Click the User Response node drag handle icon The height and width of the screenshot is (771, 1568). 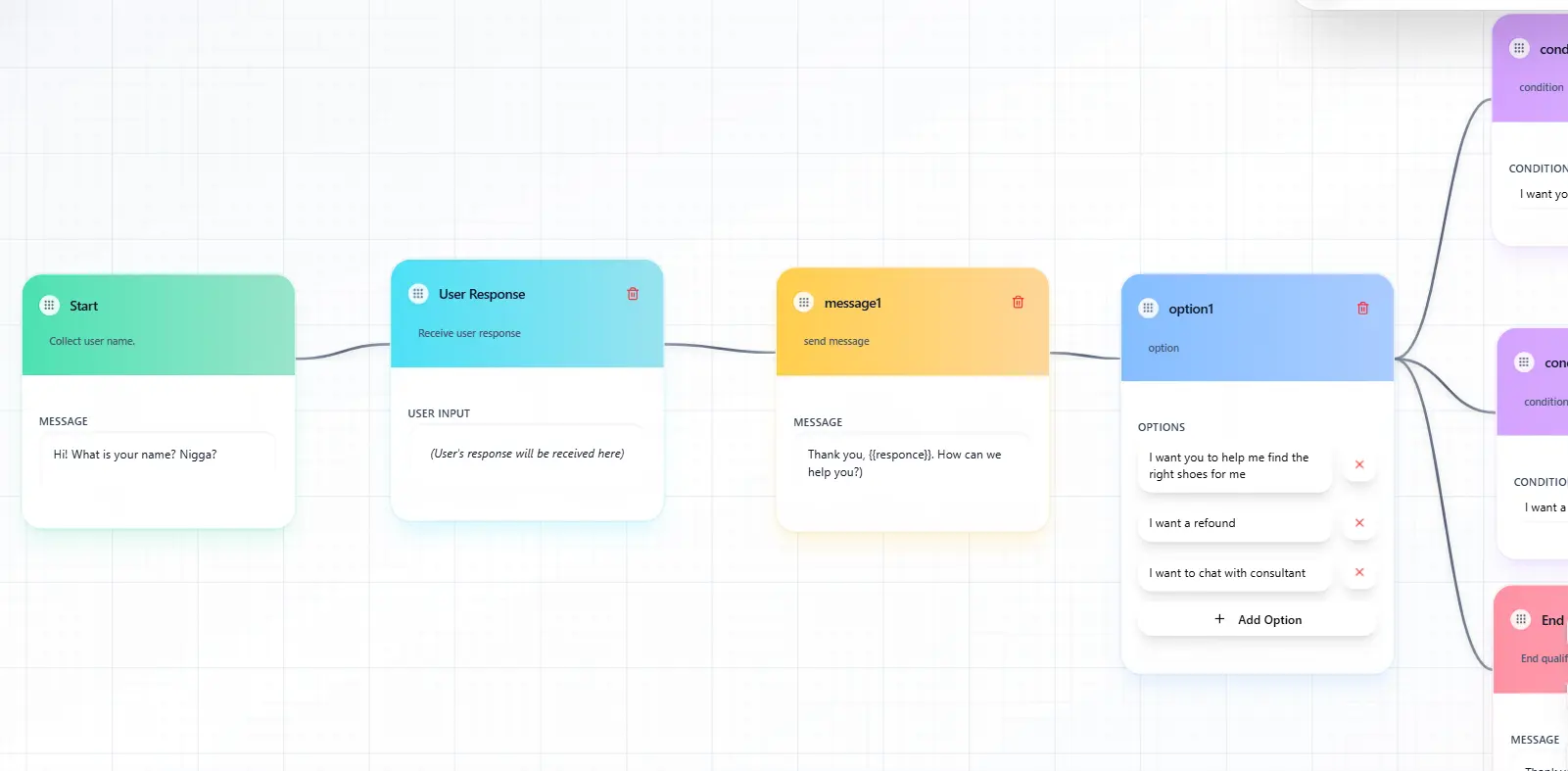coord(418,293)
